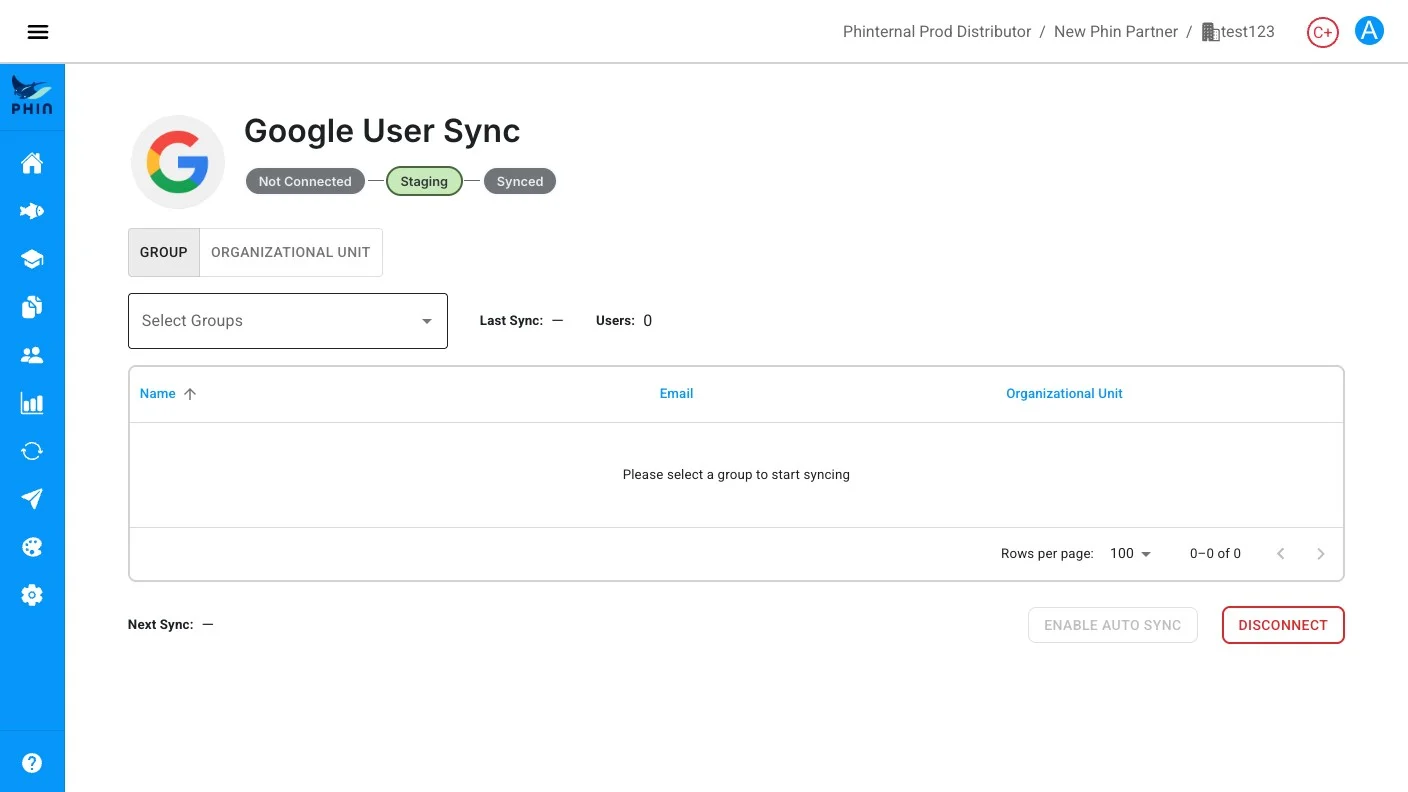Open the documents/policies sidebar icon
This screenshot has height=792, width=1408.
[32, 307]
